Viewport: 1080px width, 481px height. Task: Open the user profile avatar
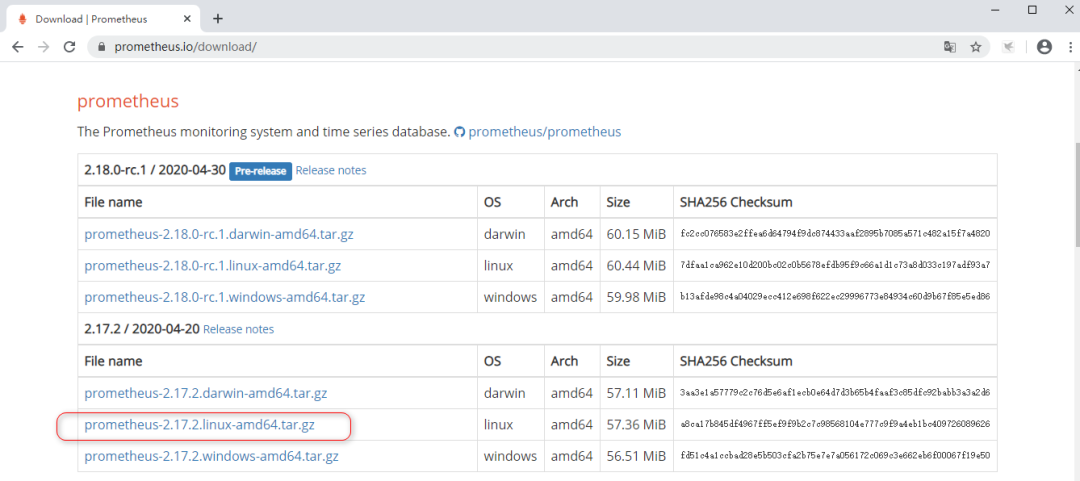1044,47
